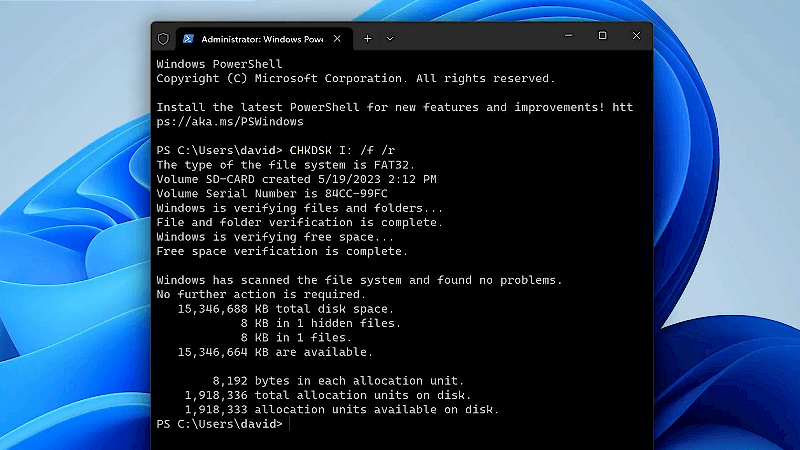Screen dimensions: 800x450
Task: Click the 'ps://aka.ms/PSWindows' link text
Action: [230, 121]
